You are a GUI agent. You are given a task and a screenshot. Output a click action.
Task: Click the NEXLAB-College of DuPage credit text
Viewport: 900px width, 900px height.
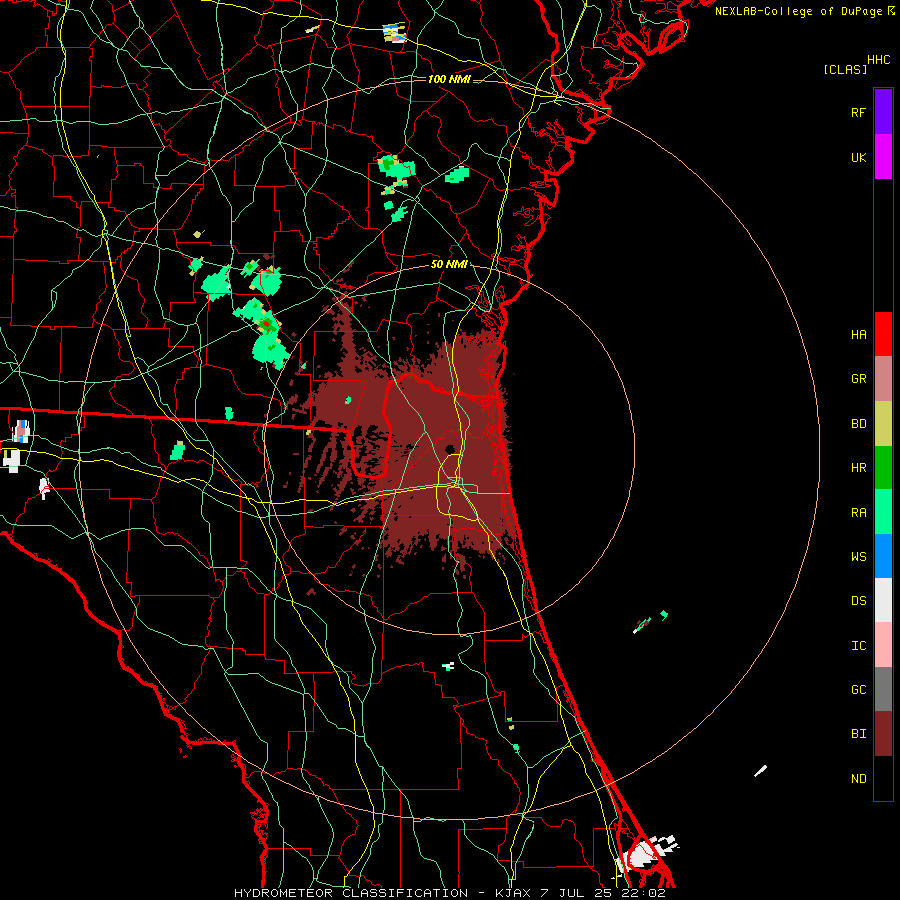pos(805,11)
